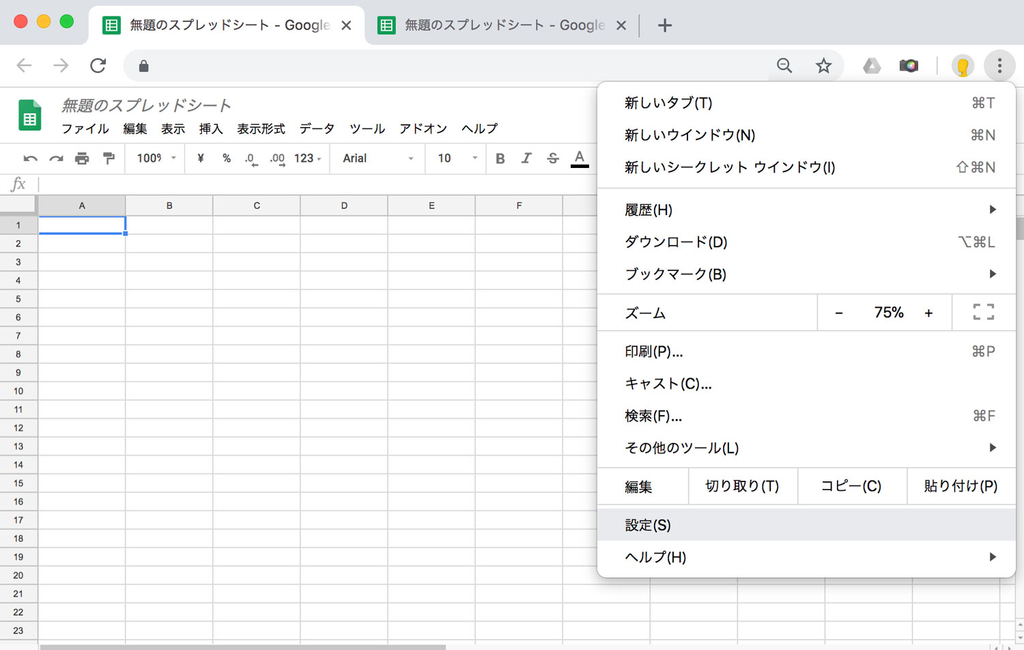1024x650 pixels.
Task: Redo the action in Sheets
Action: tap(56, 158)
